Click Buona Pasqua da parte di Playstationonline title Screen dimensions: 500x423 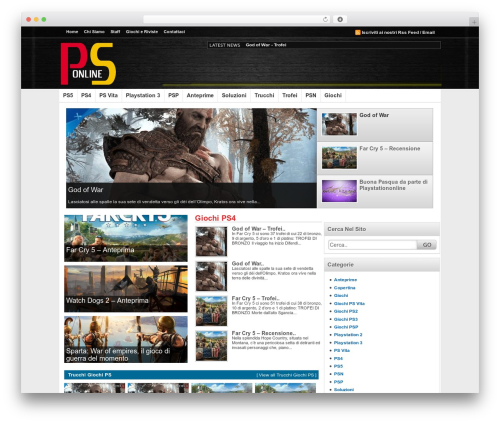393,185
